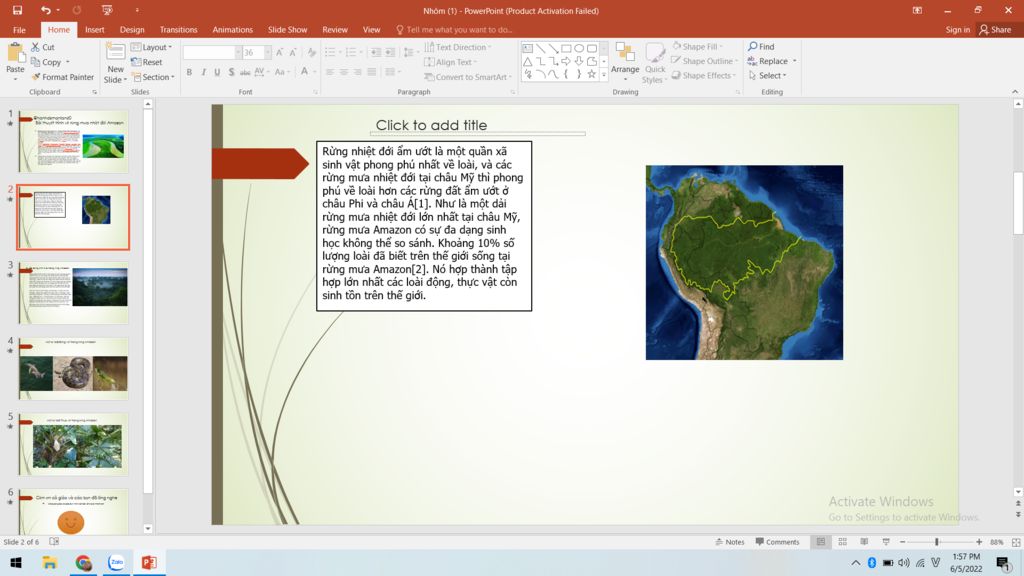The height and width of the screenshot is (576, 1024).
Task: Toggle Bold formatting
Action: pos(189,72)
